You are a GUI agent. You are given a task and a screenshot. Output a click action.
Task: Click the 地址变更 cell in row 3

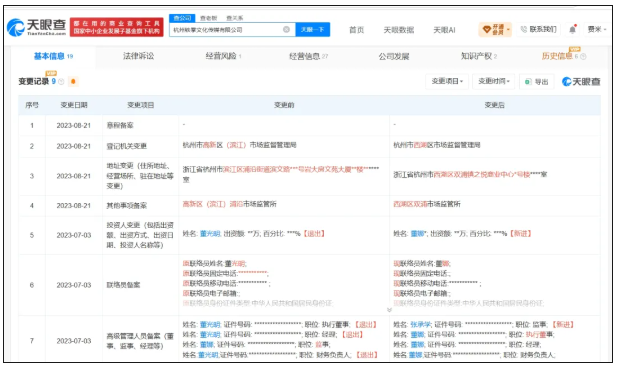click(140, 176)
